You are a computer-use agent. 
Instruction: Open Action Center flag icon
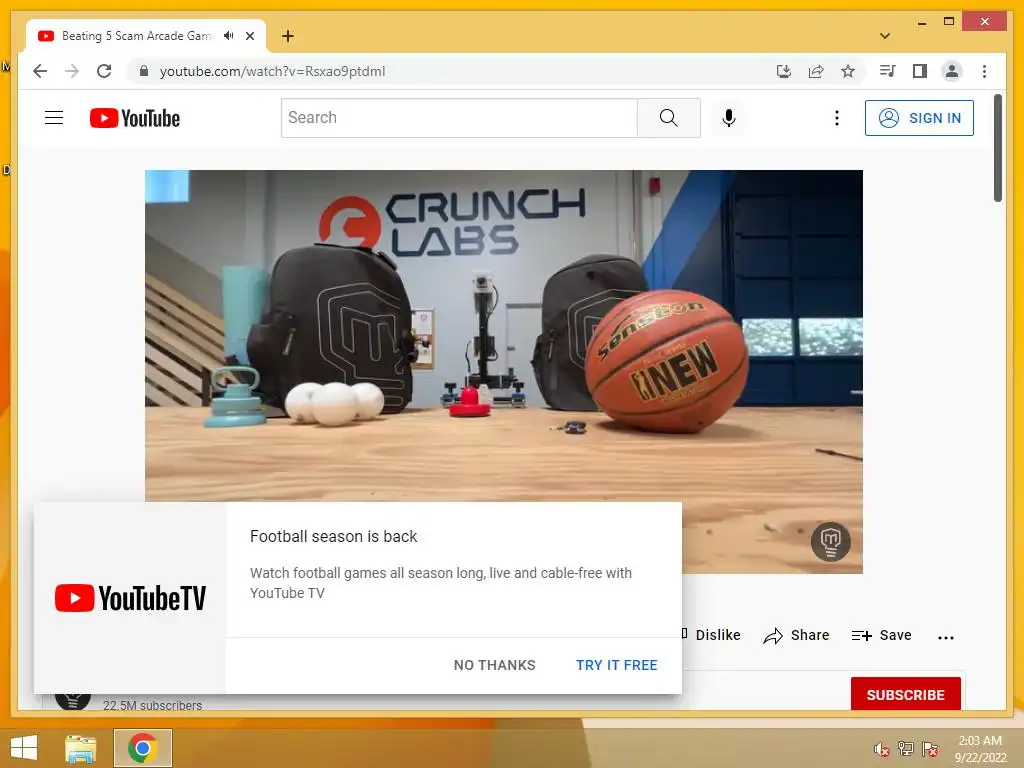click(x=930, y=748)
